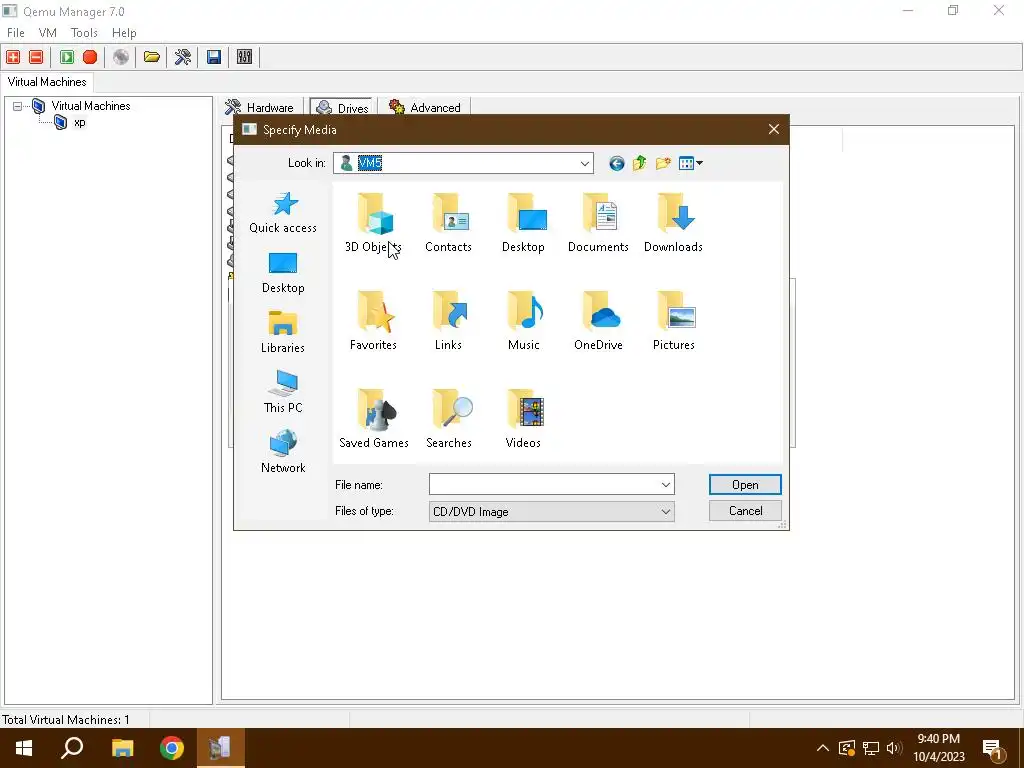Click the Cancel button
Image resolution: width=1024 pixels, height=768 pixels.
pyautogui.click(x=745, y=511)
